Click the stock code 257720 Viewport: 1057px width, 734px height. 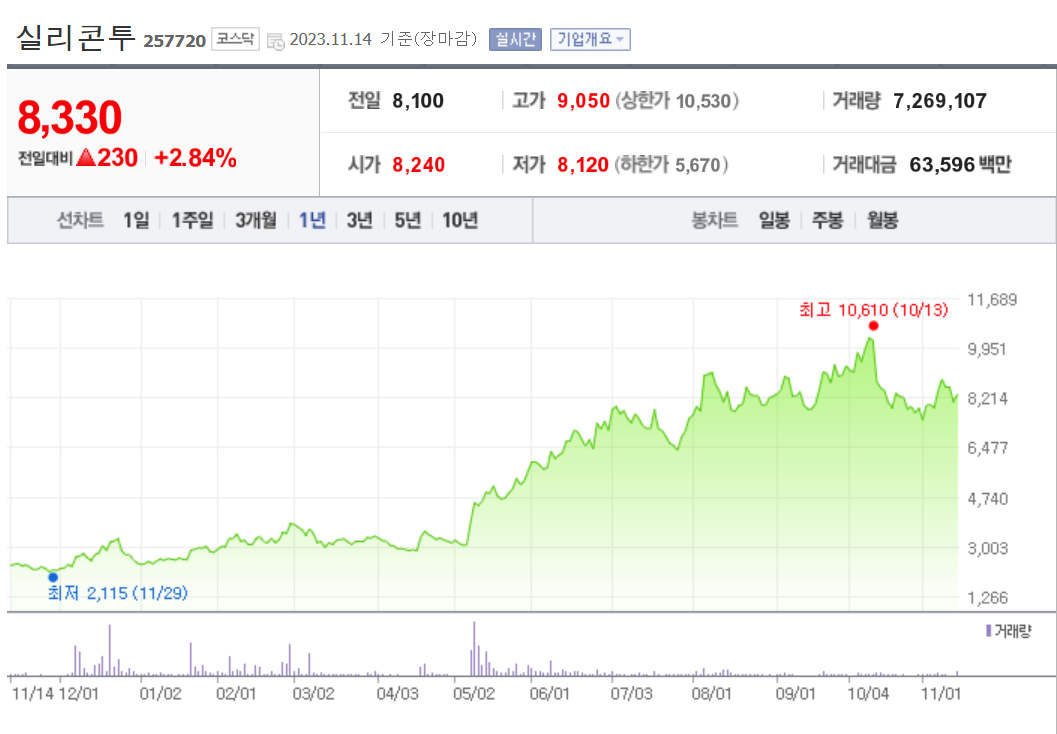pyautogui.click(x=175, y=42)
